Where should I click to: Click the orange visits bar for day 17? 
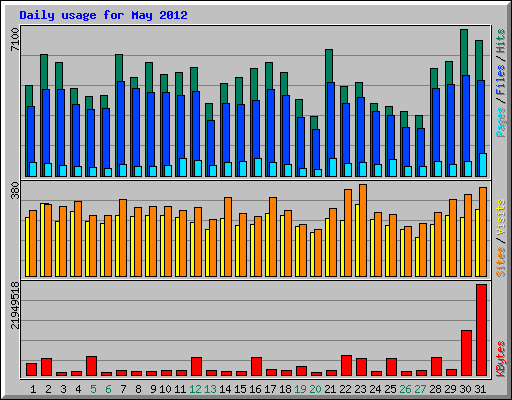pyautogui.click(x=273, y=237)
